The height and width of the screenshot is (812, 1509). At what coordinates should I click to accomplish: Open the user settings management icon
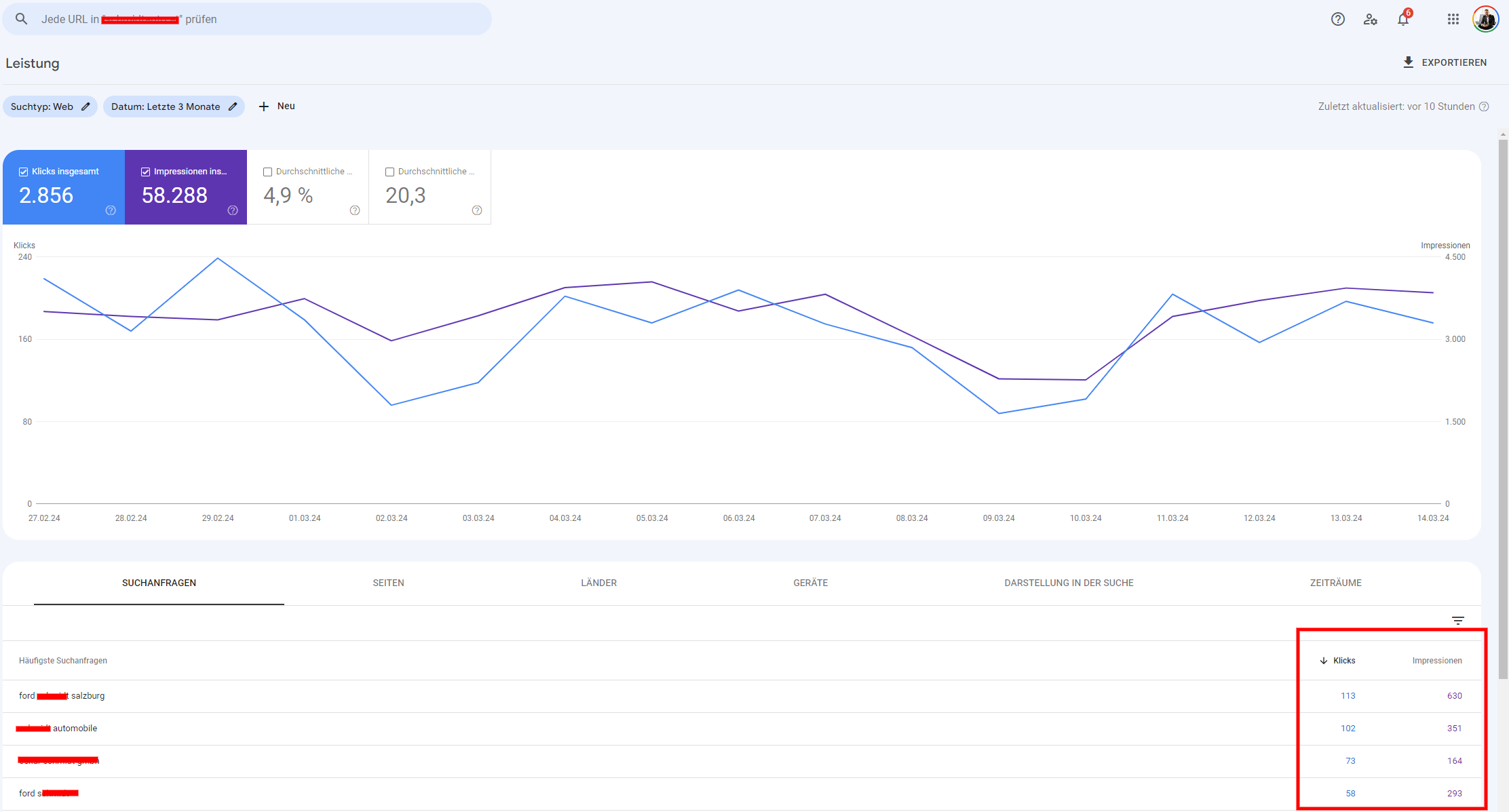tap(1370, 19)
